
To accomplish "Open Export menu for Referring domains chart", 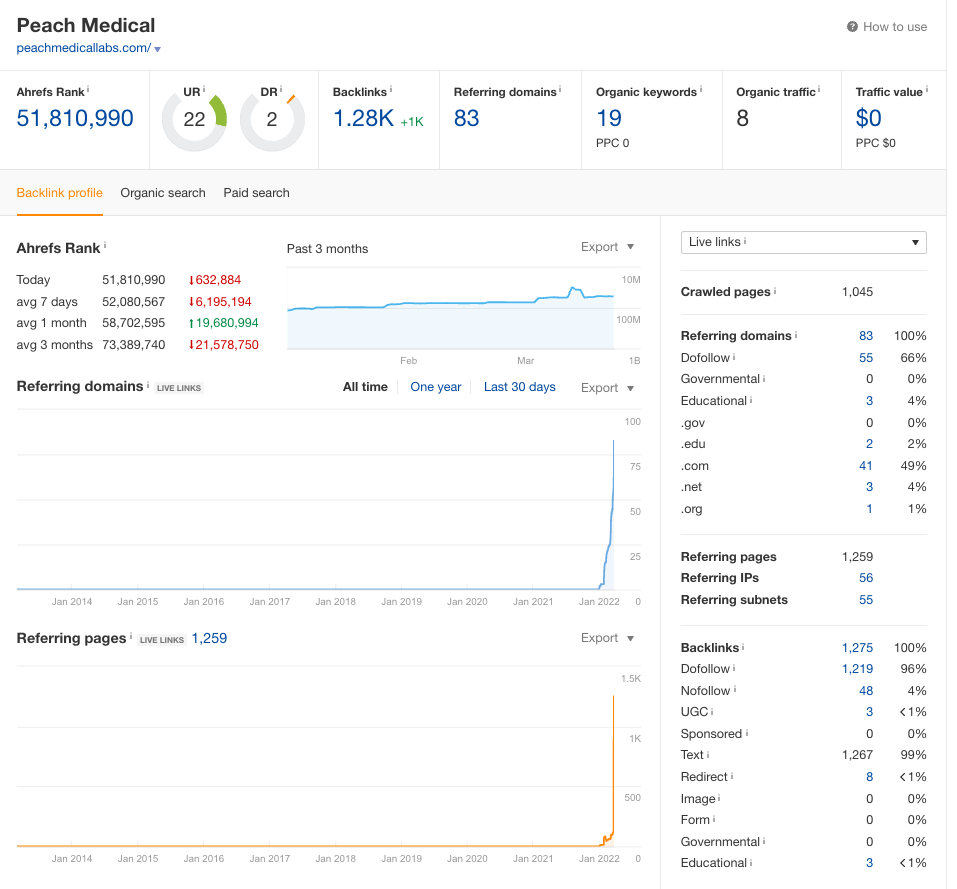I will [x=607, y=387].
